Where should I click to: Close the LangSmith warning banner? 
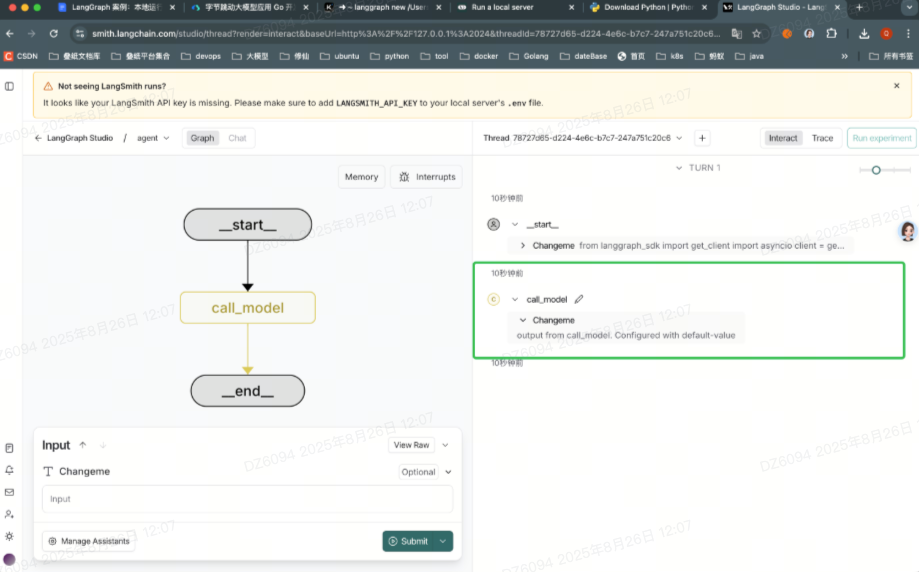click(896, 86)
